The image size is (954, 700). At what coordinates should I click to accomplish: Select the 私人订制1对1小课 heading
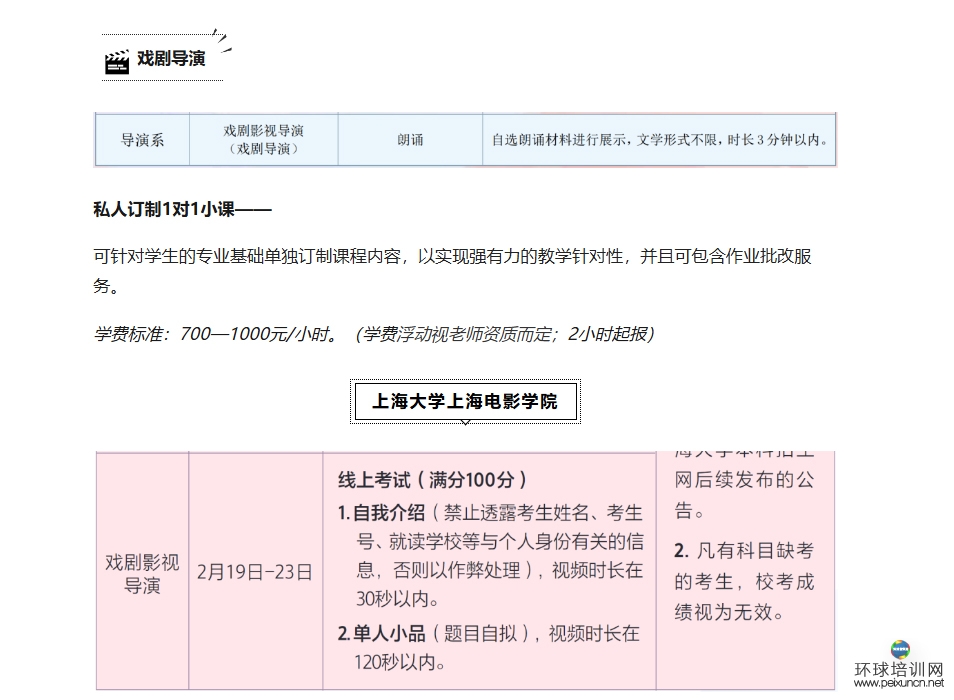(182, 210)
